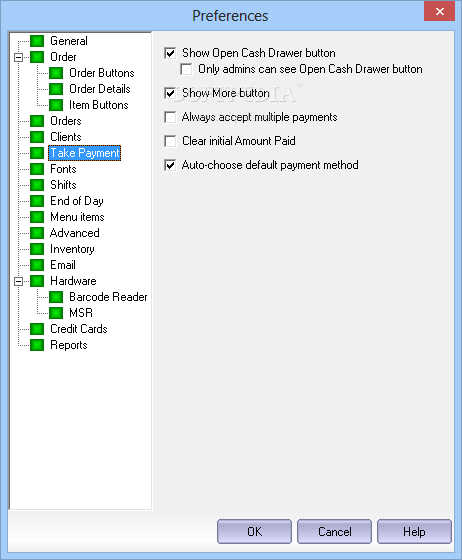Click the green icon beside Clients
This screenshot has width=462, height=560.
[x=37, y=137]
